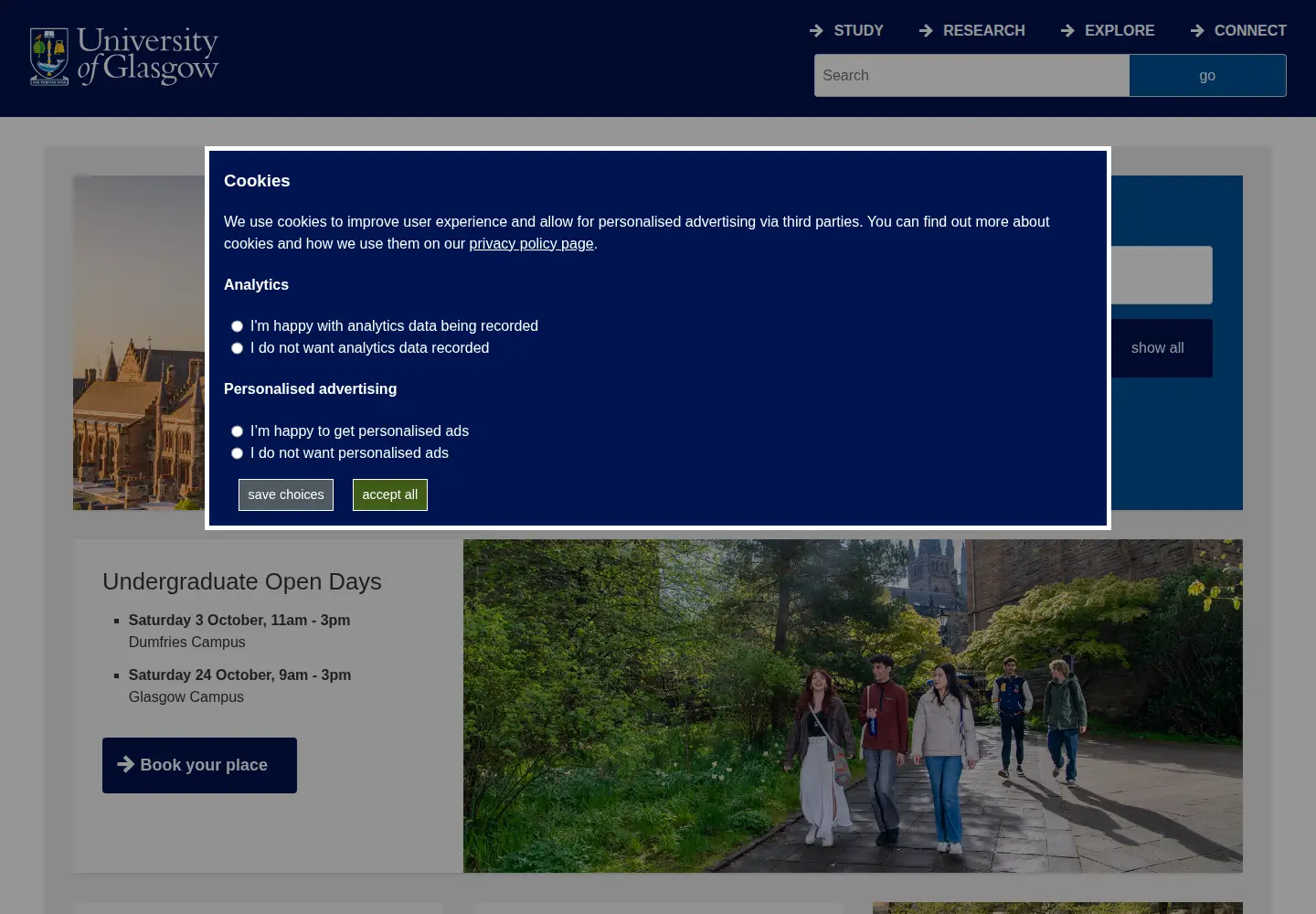The width and height of the screenshot is (1316, 914).
Task: Click the Glasgow Campus text
Action: [x=186, y=697]
